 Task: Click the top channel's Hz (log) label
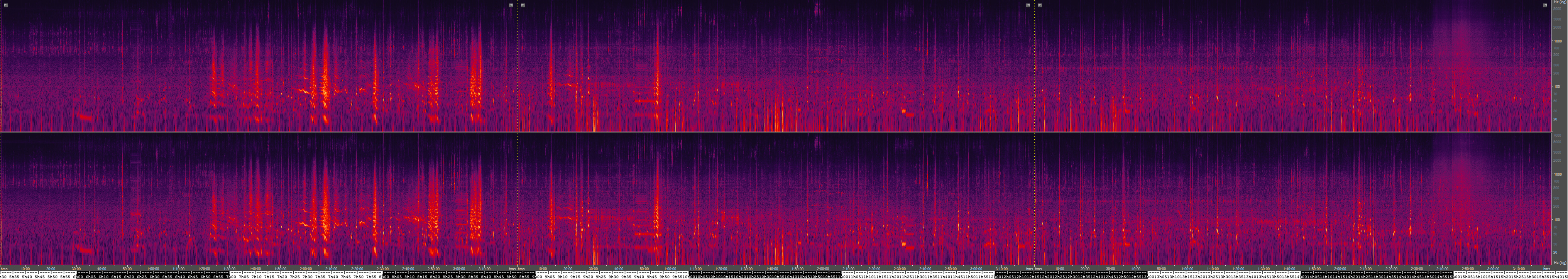tap(1559, 2)
